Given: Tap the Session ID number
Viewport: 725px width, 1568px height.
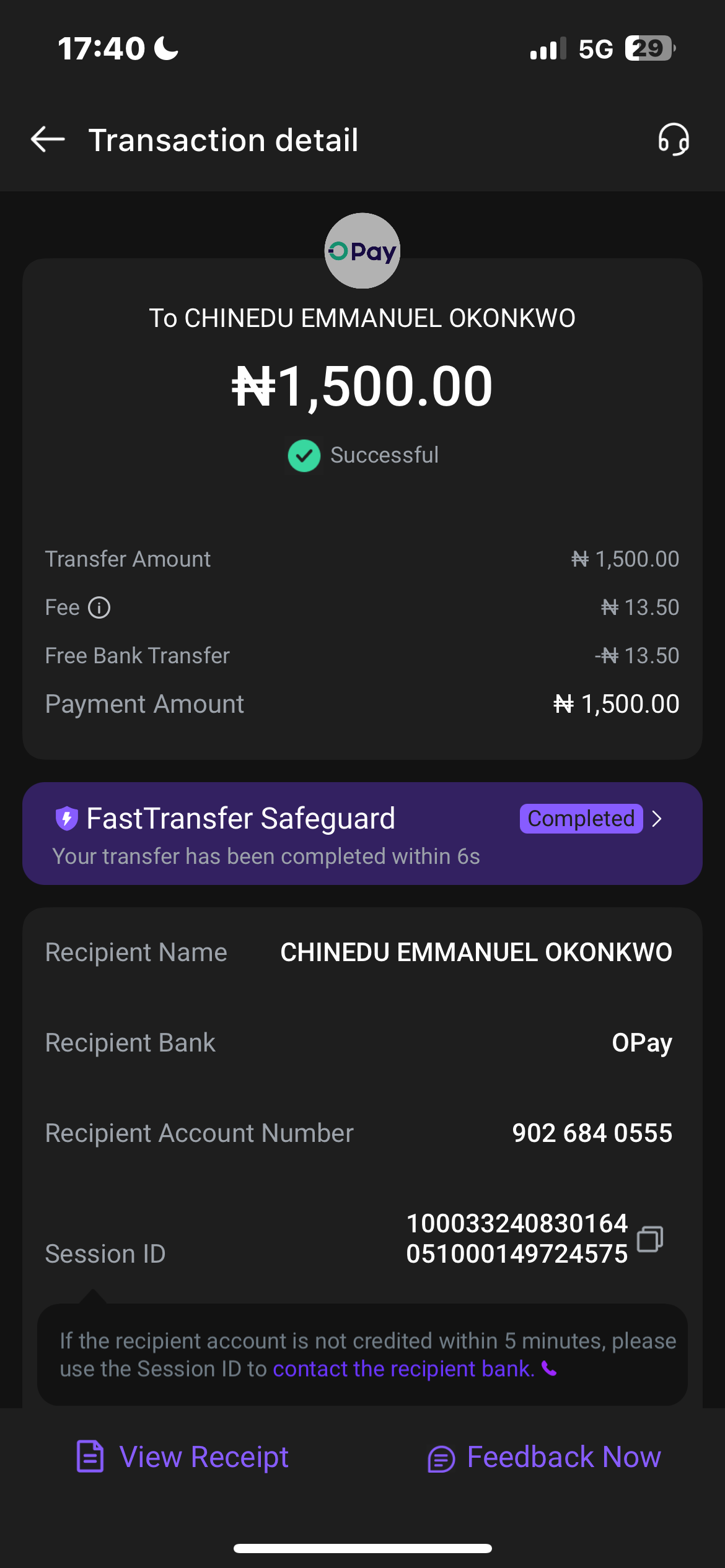Looking at the screenshot, I should [517, 1239].
